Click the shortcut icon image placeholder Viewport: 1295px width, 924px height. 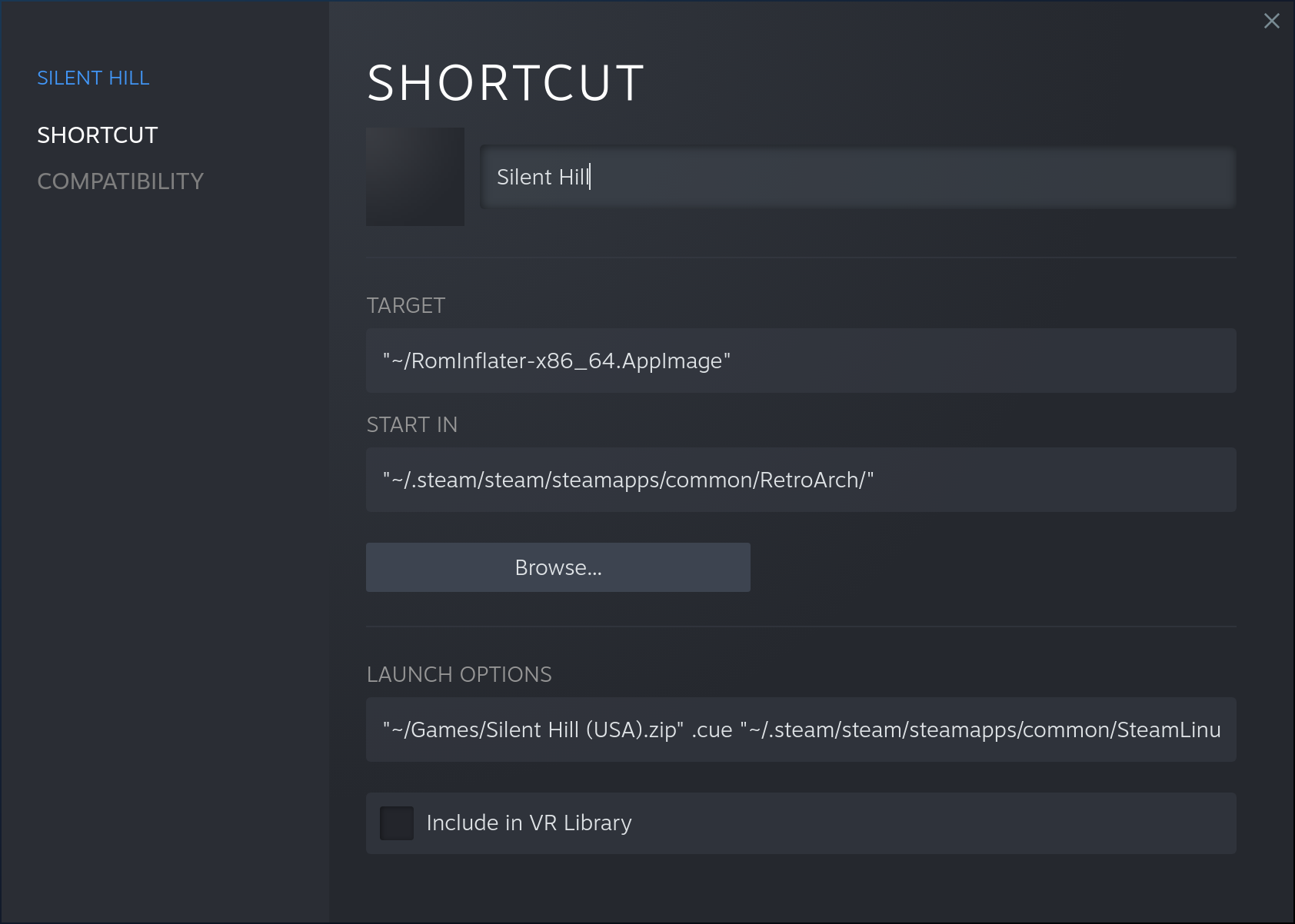coord(415,177)
